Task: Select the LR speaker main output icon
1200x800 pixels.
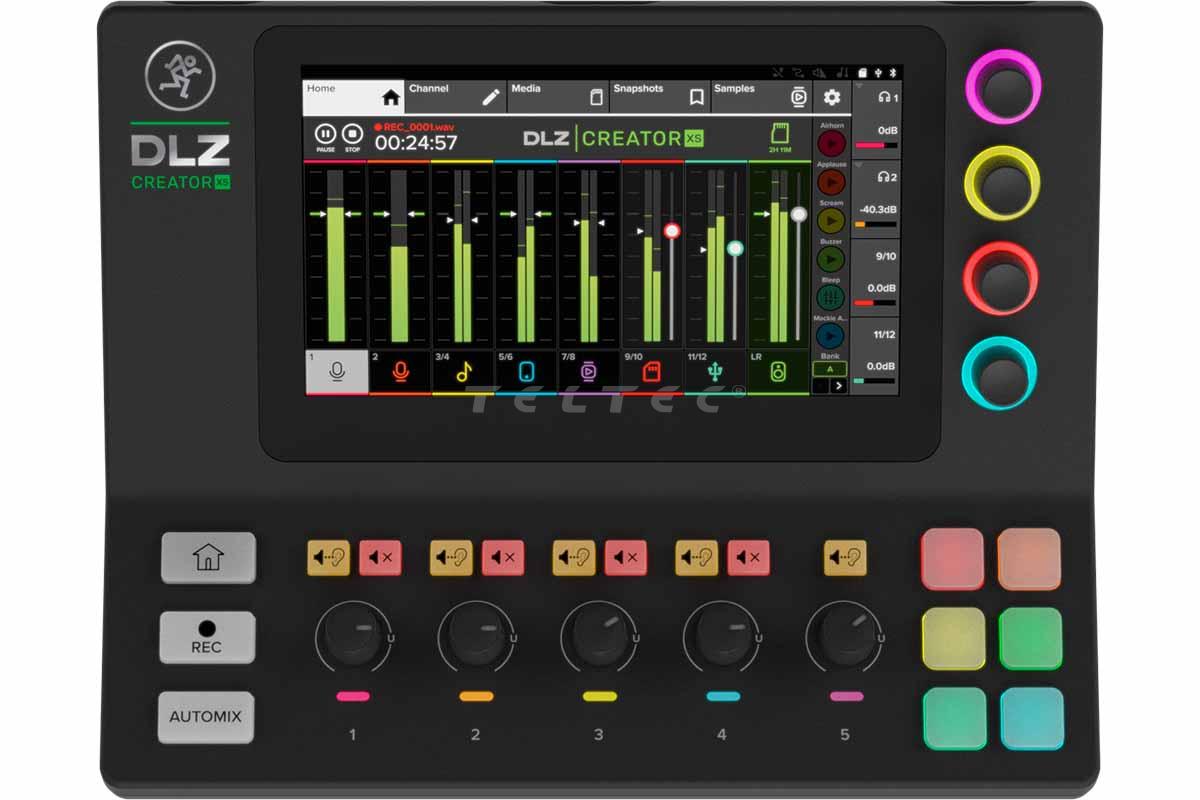Action: [778, 371]
